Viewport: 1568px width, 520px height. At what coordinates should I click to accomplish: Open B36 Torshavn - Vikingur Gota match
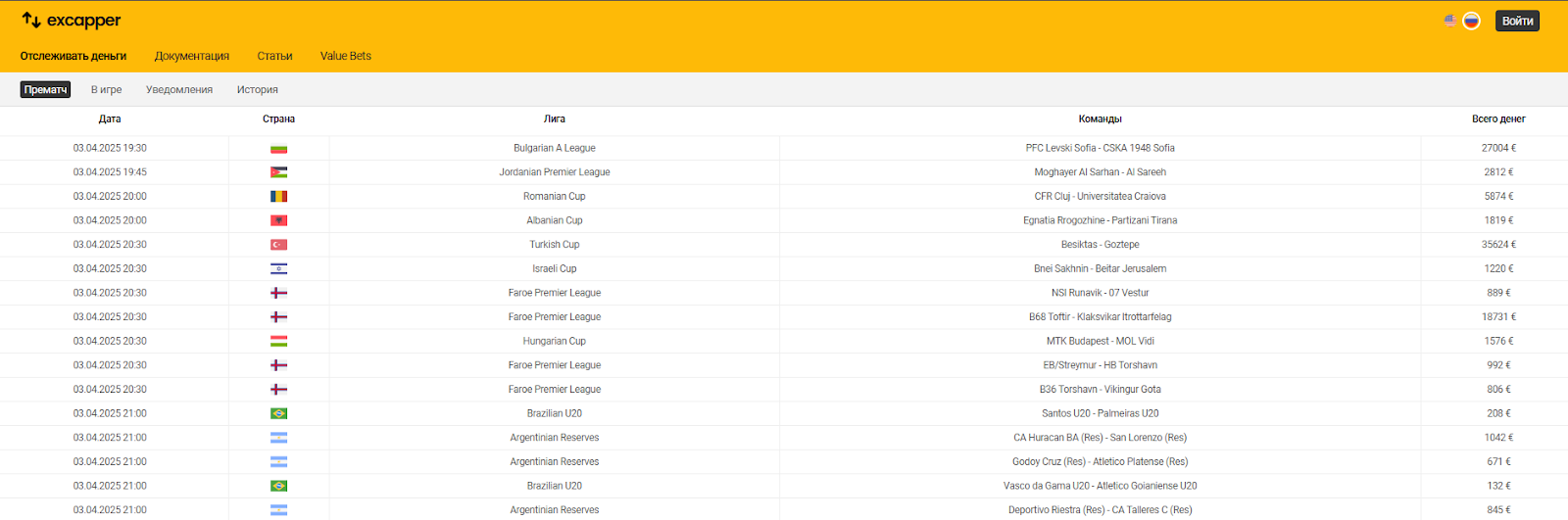(x=1100, y=389)
